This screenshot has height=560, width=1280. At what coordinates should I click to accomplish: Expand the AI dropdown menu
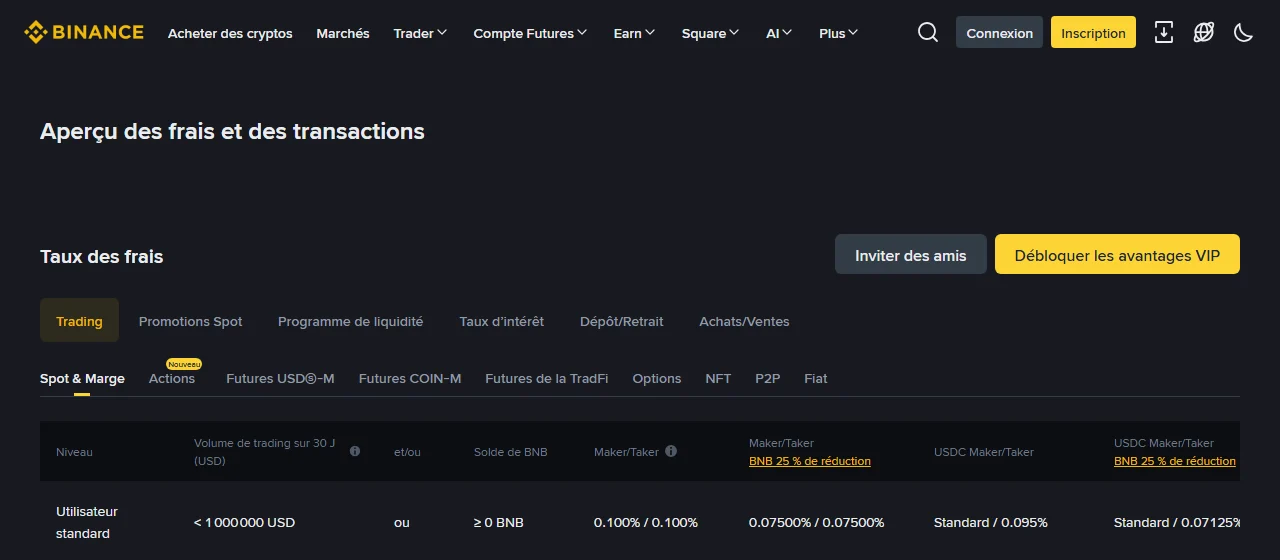(779, 33)
